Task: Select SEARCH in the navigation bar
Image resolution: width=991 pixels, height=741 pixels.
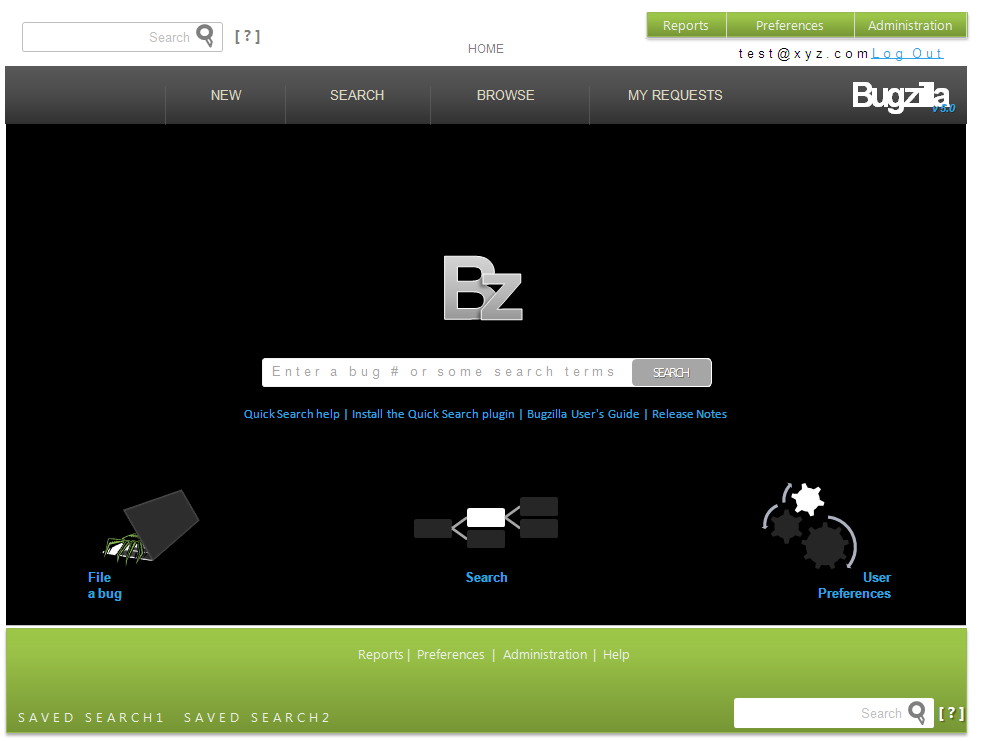Action: pos(357,95)
